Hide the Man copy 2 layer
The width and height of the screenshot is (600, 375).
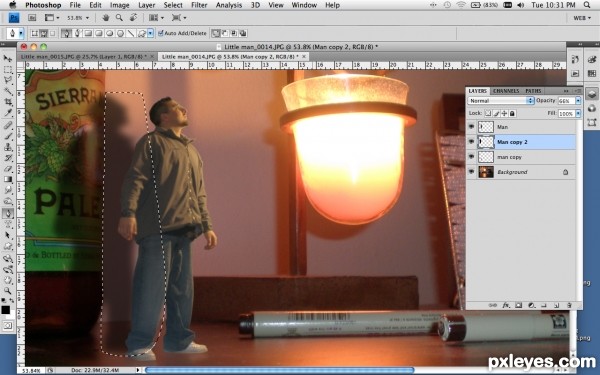[471, 142]
